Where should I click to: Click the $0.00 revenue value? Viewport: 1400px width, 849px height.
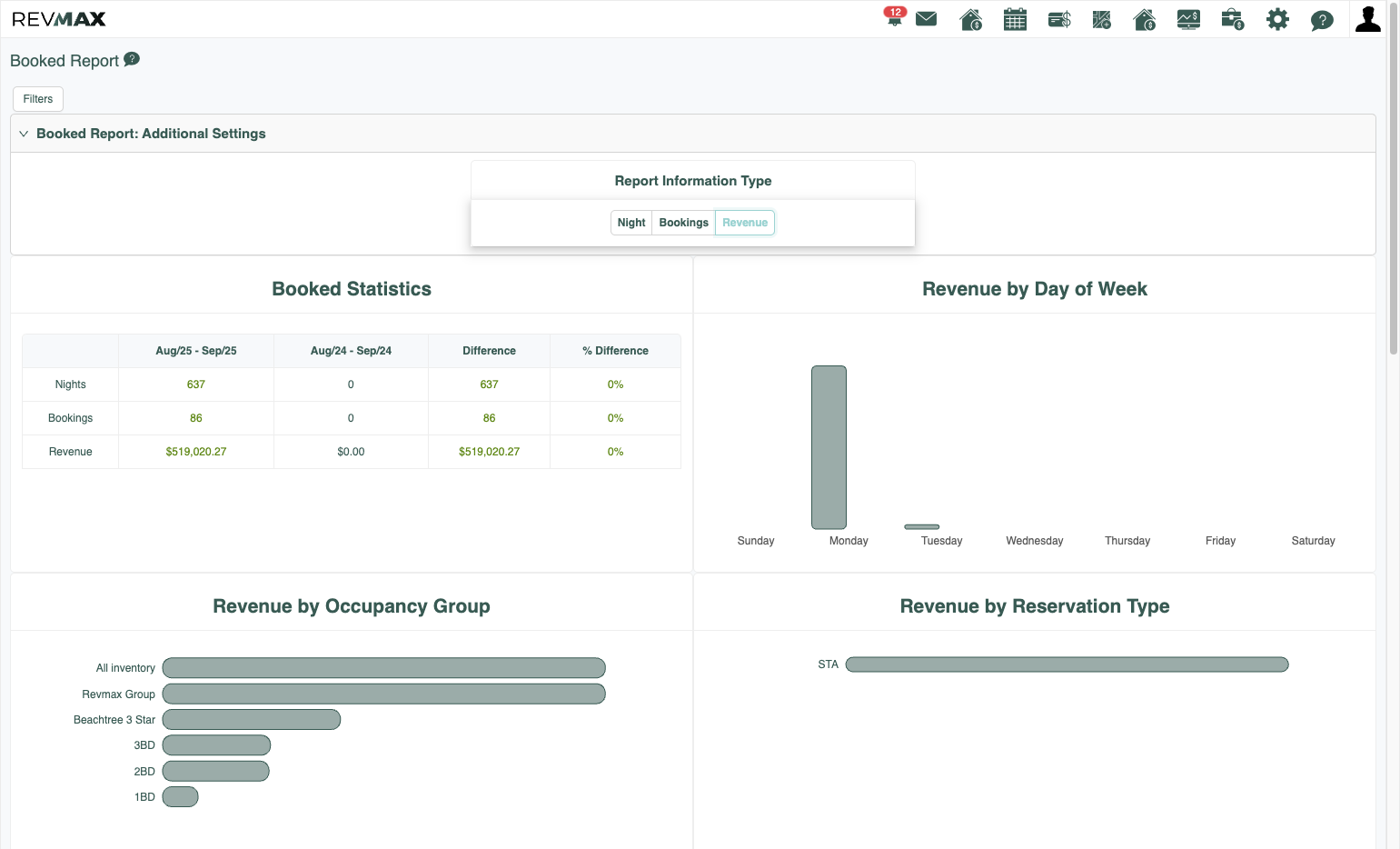(351, 452)
